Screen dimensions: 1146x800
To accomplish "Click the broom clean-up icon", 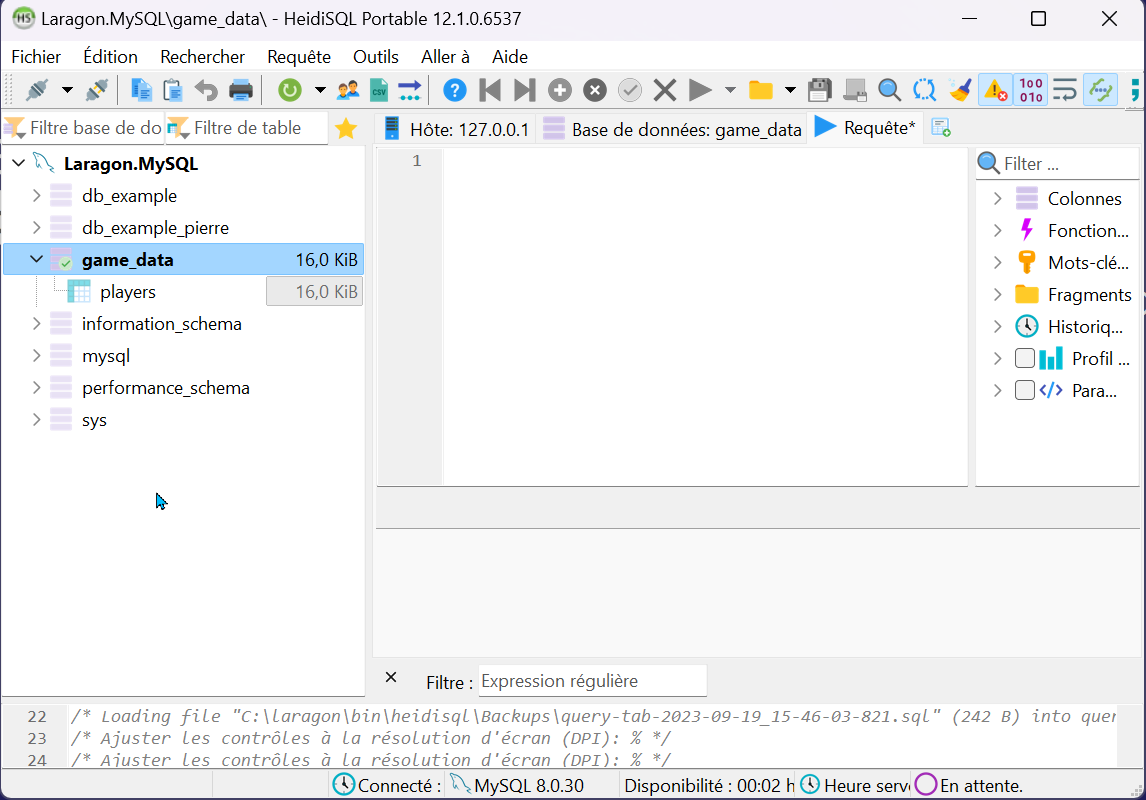I will click(x=960, y=91).
